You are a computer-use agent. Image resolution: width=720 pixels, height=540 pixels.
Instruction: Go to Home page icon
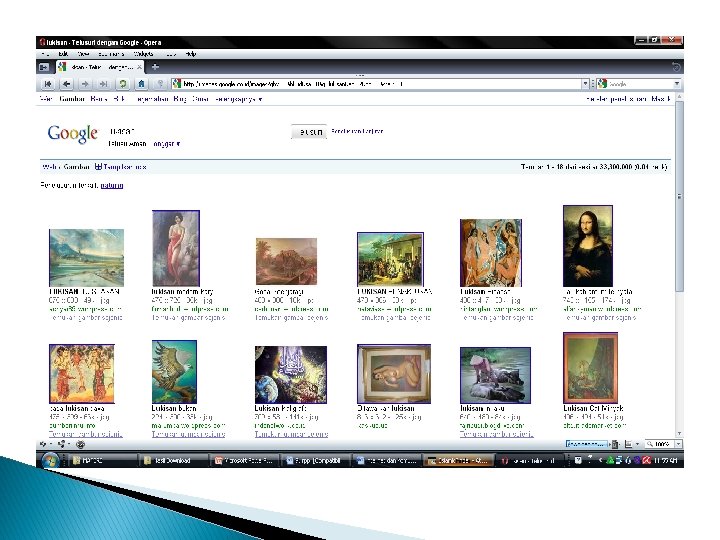141,84
